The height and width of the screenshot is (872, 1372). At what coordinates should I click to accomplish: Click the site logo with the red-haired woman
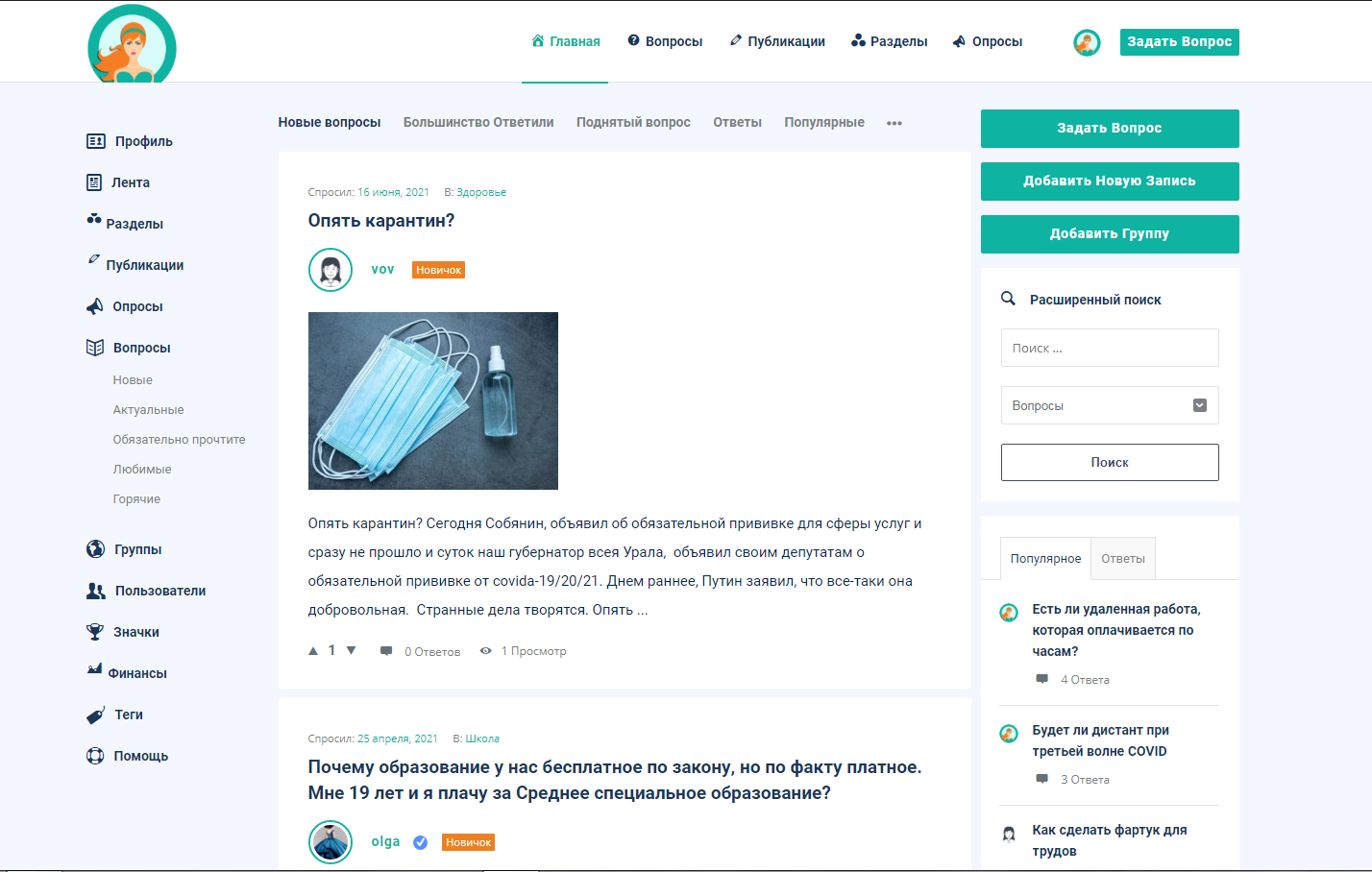click(132, 44)
